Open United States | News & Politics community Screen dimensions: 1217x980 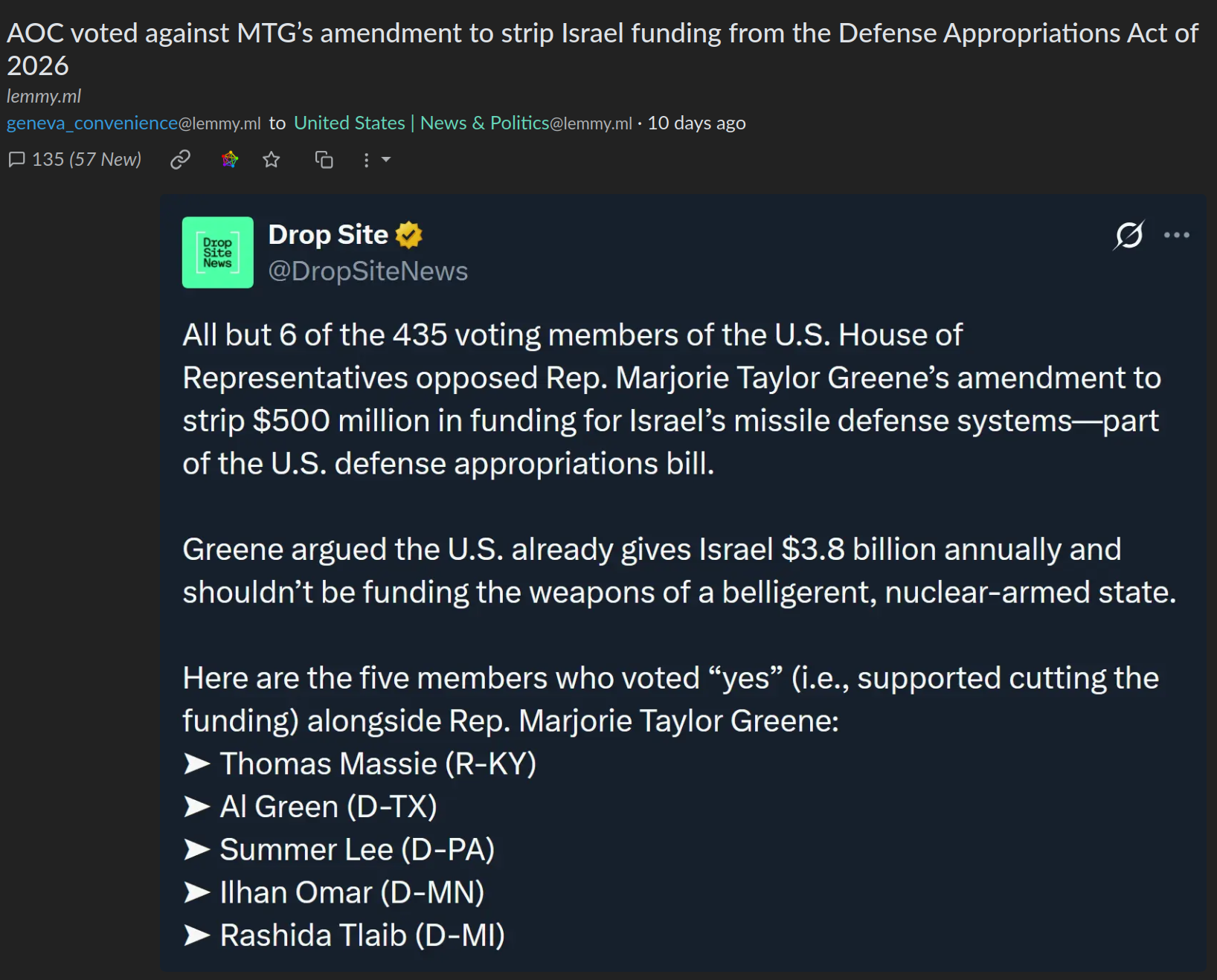(463, 123)
